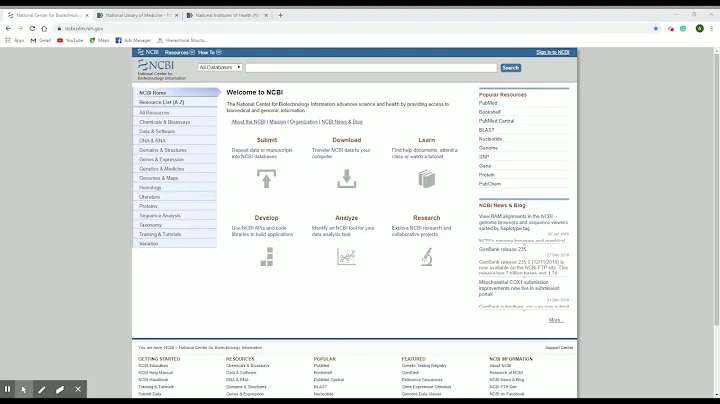
Task: Open the Maps bookmark
Action: point(100,40)
